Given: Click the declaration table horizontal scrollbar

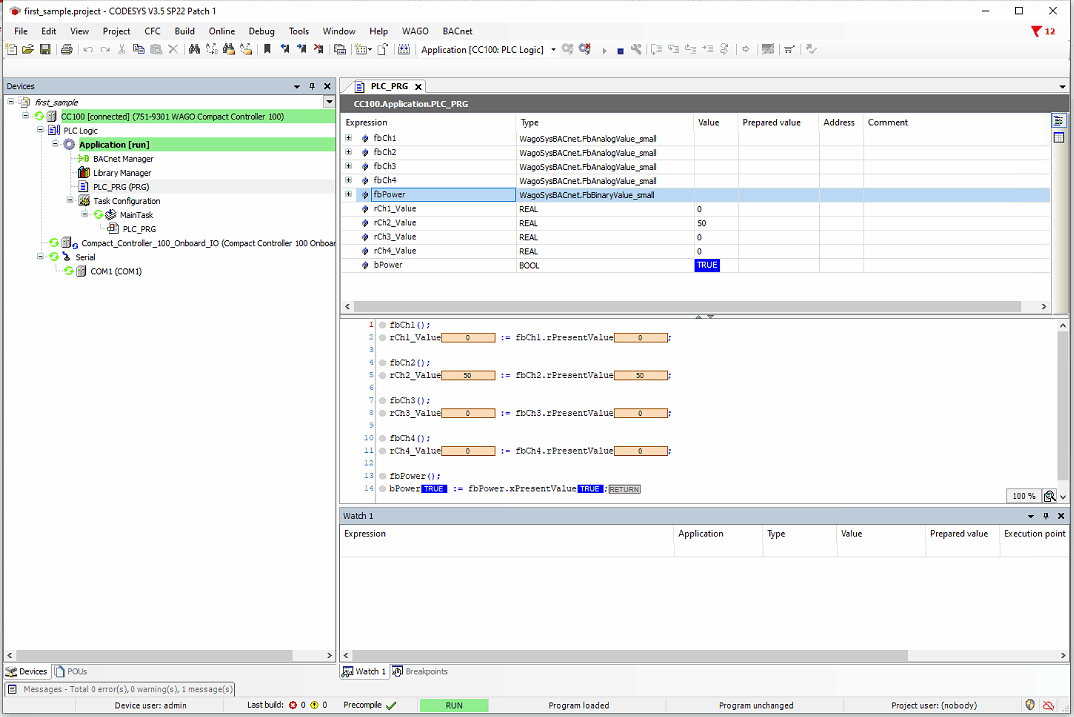Looking at the screenshot, I should [687, 306].
